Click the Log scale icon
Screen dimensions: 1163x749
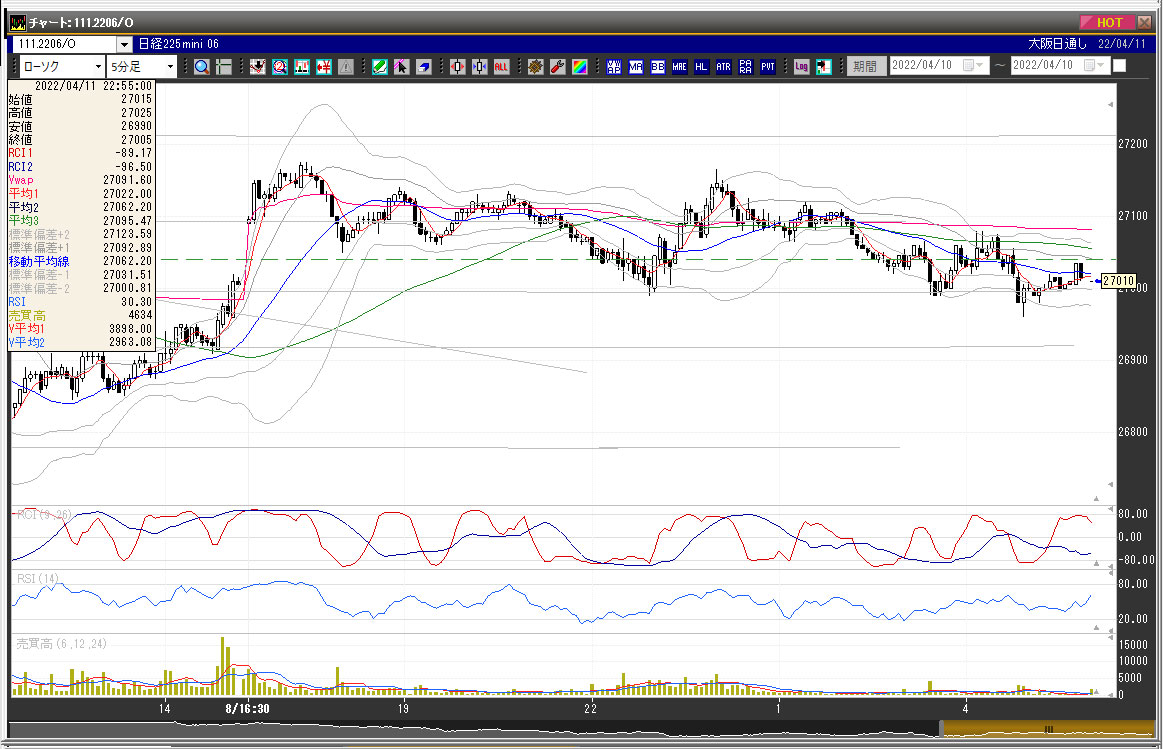tap(802, 67)
